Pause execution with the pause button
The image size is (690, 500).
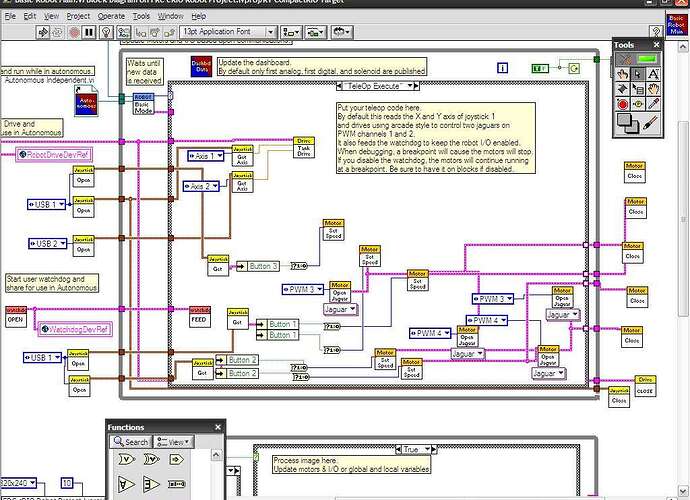click(x=89, y=32)
